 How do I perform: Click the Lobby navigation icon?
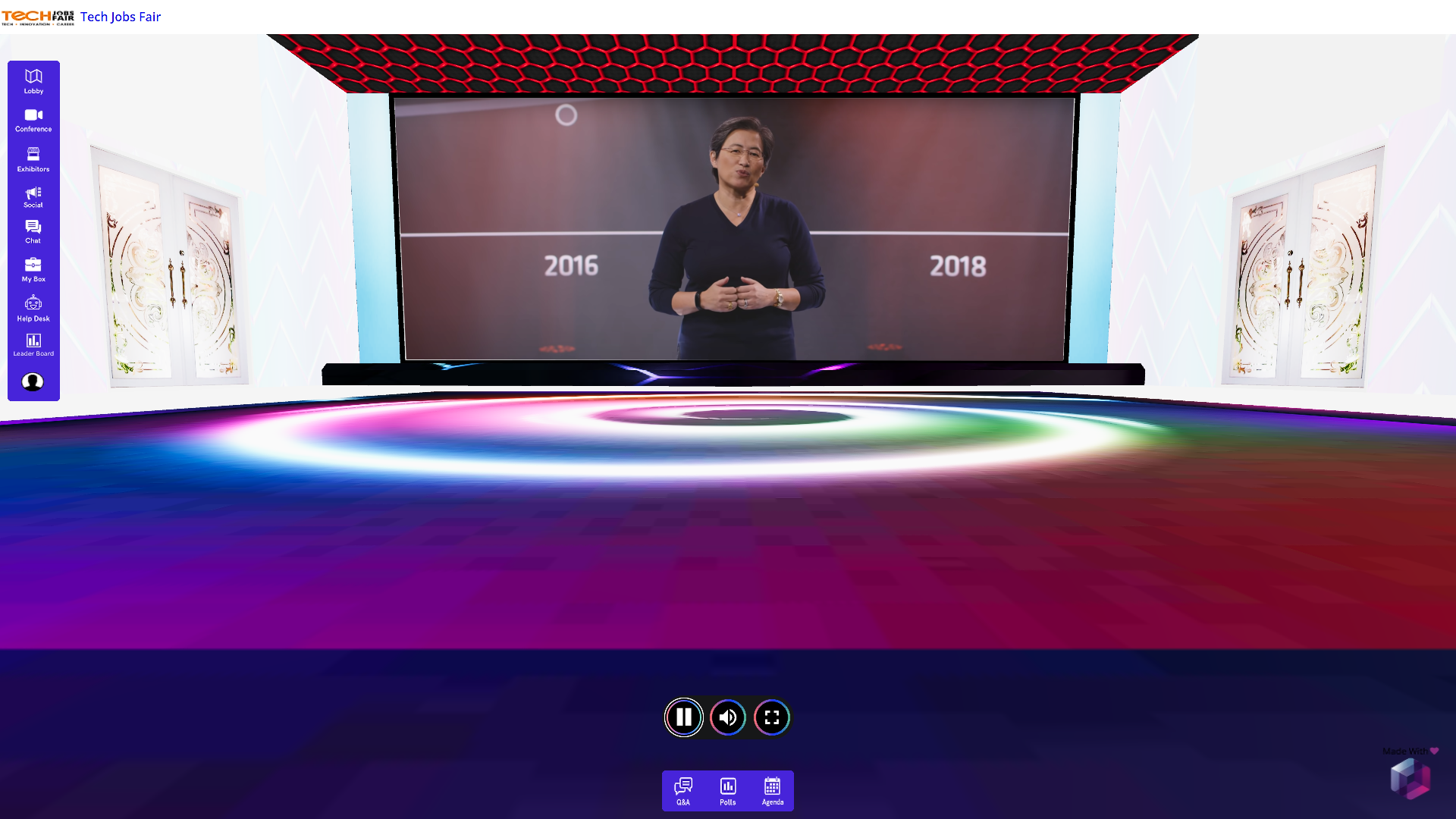(x=33, y=81)
